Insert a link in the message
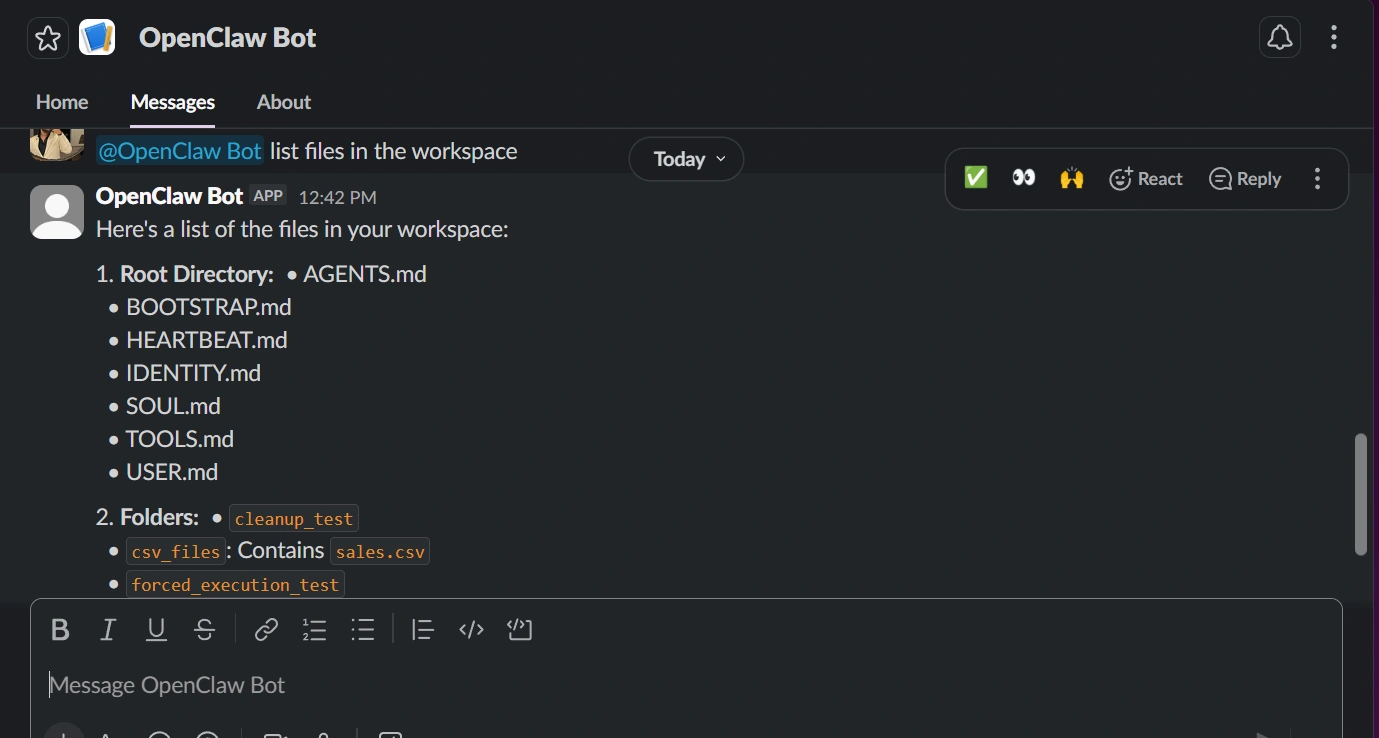The height and width of the screenshot is (738, 1379). (266, 629)
